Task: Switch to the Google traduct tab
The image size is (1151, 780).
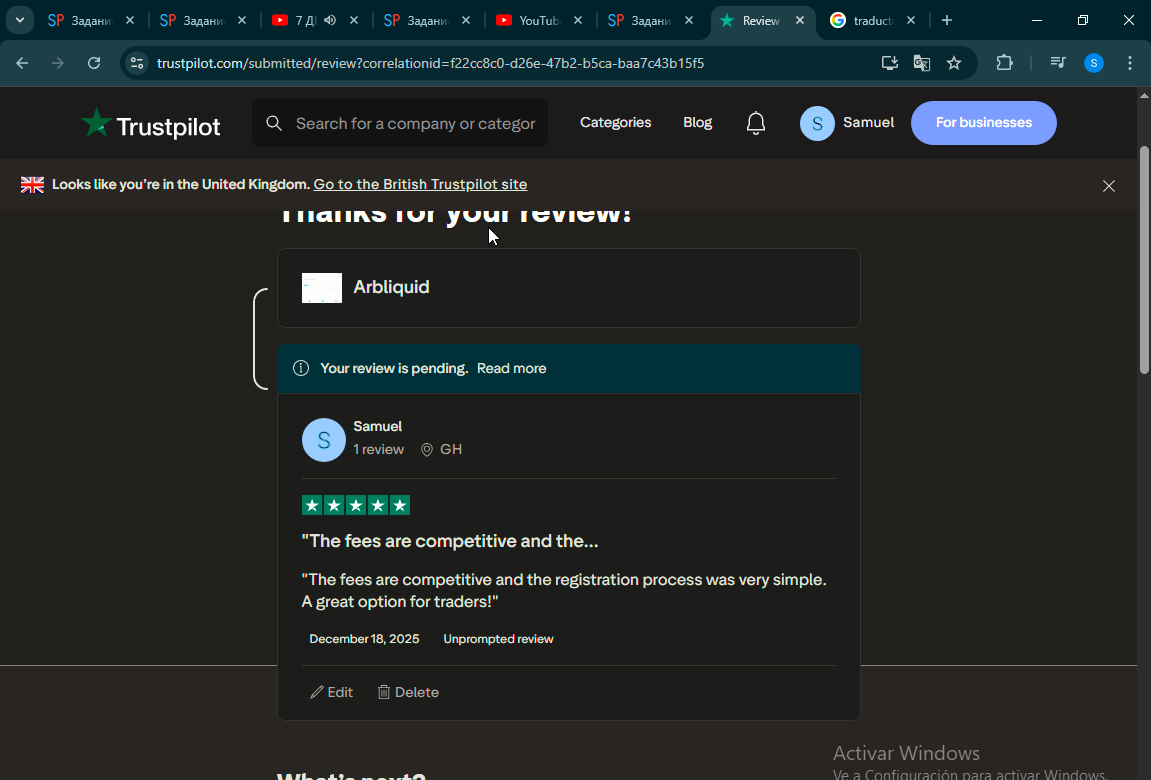Action: [862, 21]
